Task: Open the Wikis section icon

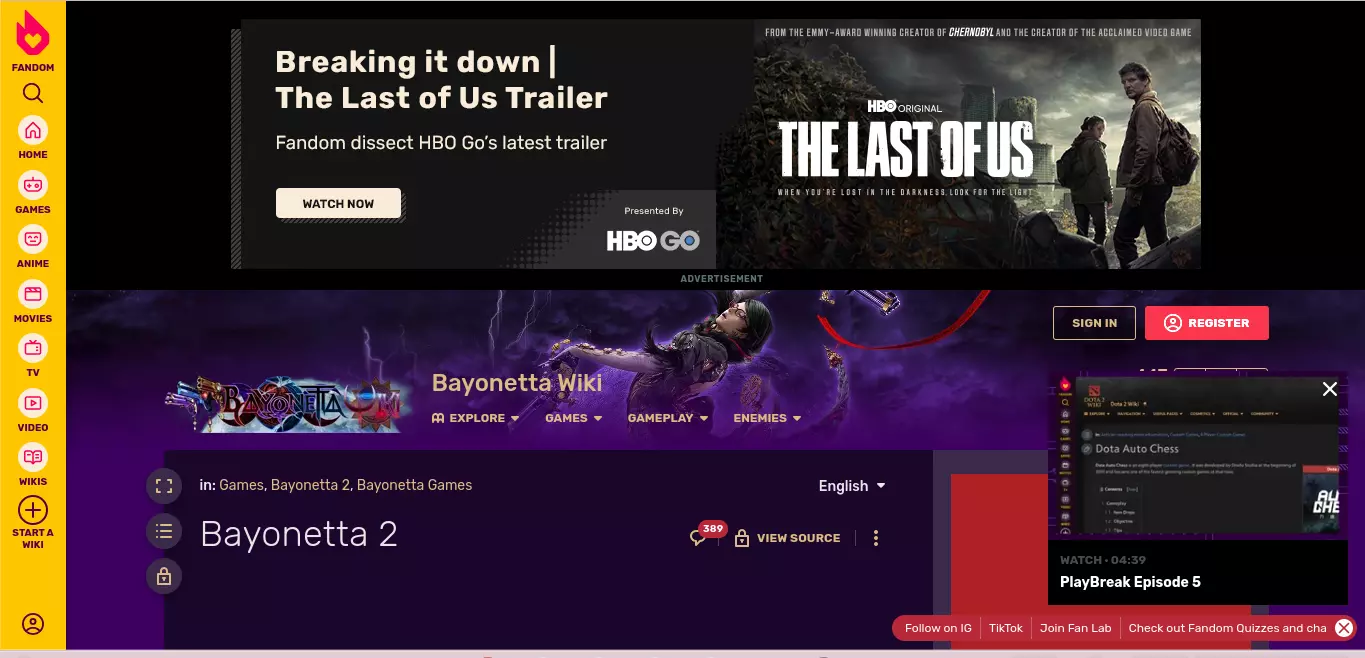Action: pos(33,457)
